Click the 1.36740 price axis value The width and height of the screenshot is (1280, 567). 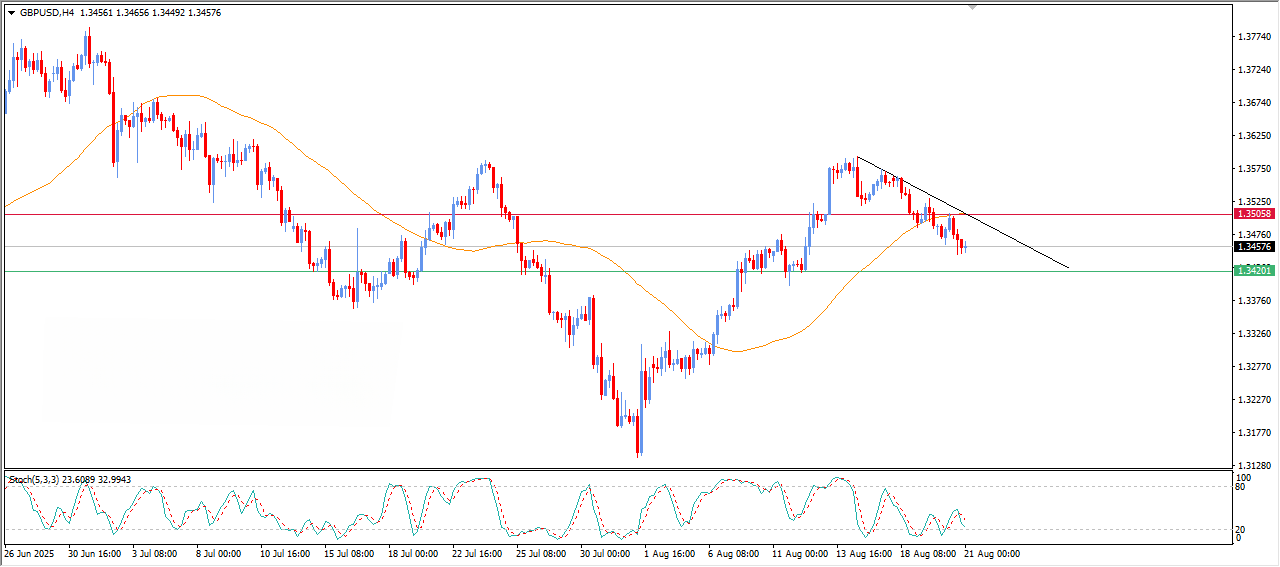(x=1254, y=103)
